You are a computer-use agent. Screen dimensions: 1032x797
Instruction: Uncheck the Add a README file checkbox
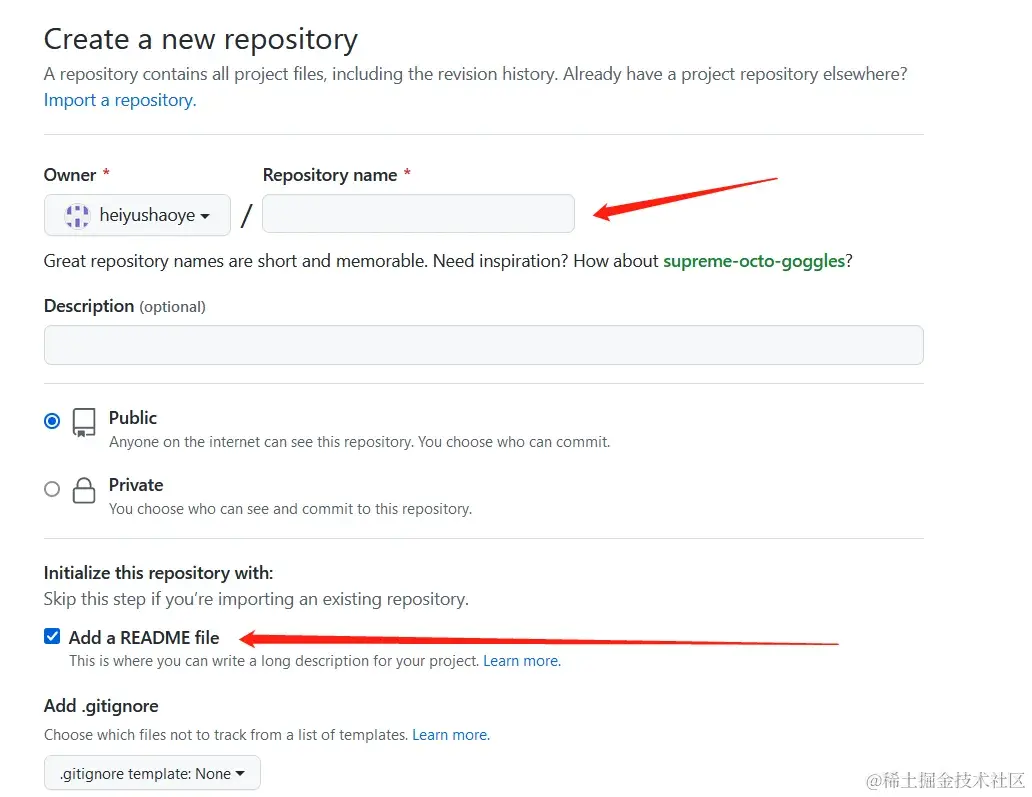[x=52, y=636]
